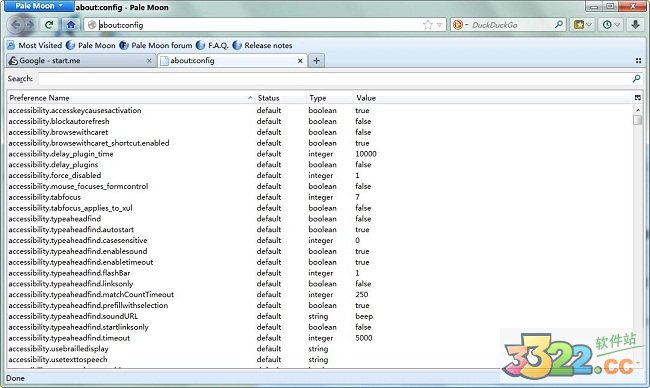Select accessibility.typeaheadfind.linksonly row
This screenshot has width=650, height=388.
tap(320, 284)
